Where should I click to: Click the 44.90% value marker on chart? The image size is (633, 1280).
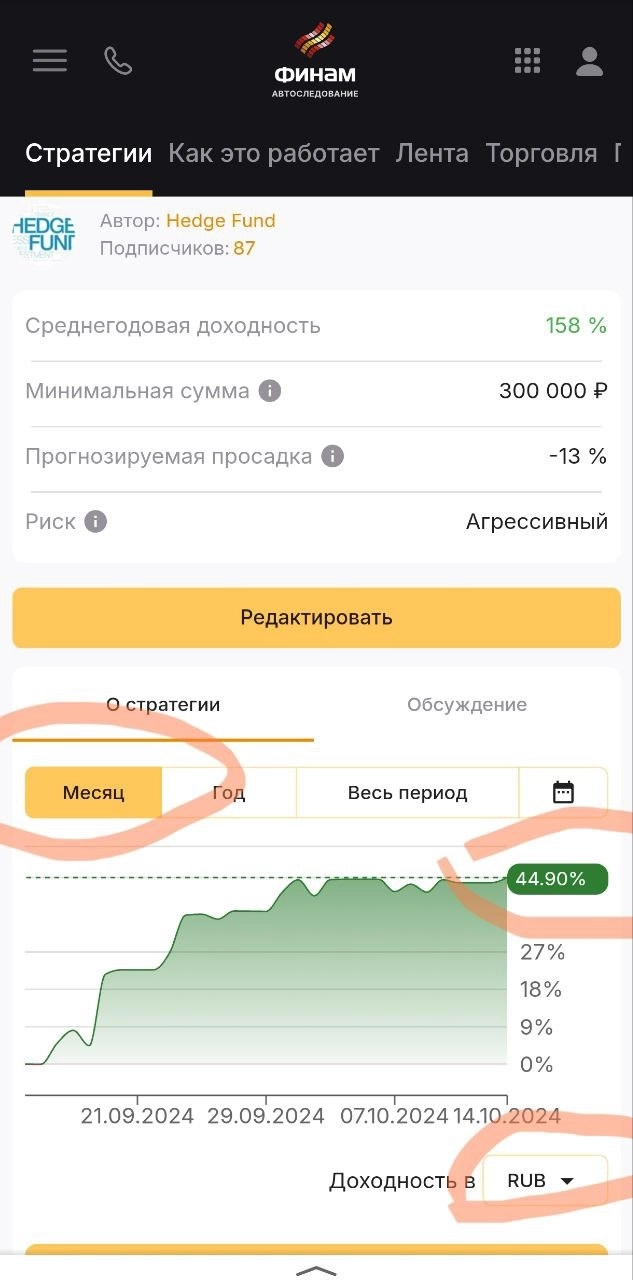pos(557,879)
